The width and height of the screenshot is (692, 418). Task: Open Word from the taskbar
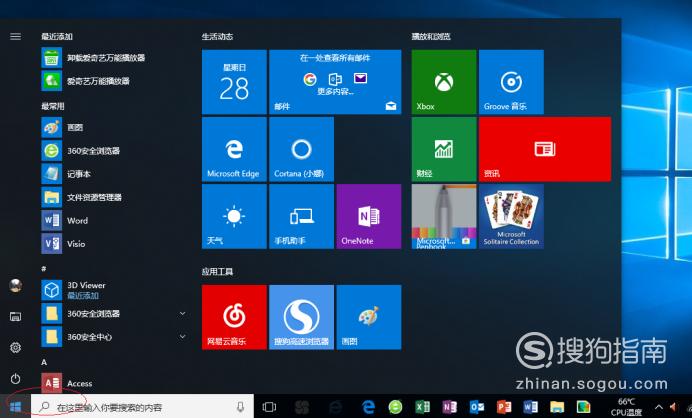pyautogui.click(x=530, y=407)
